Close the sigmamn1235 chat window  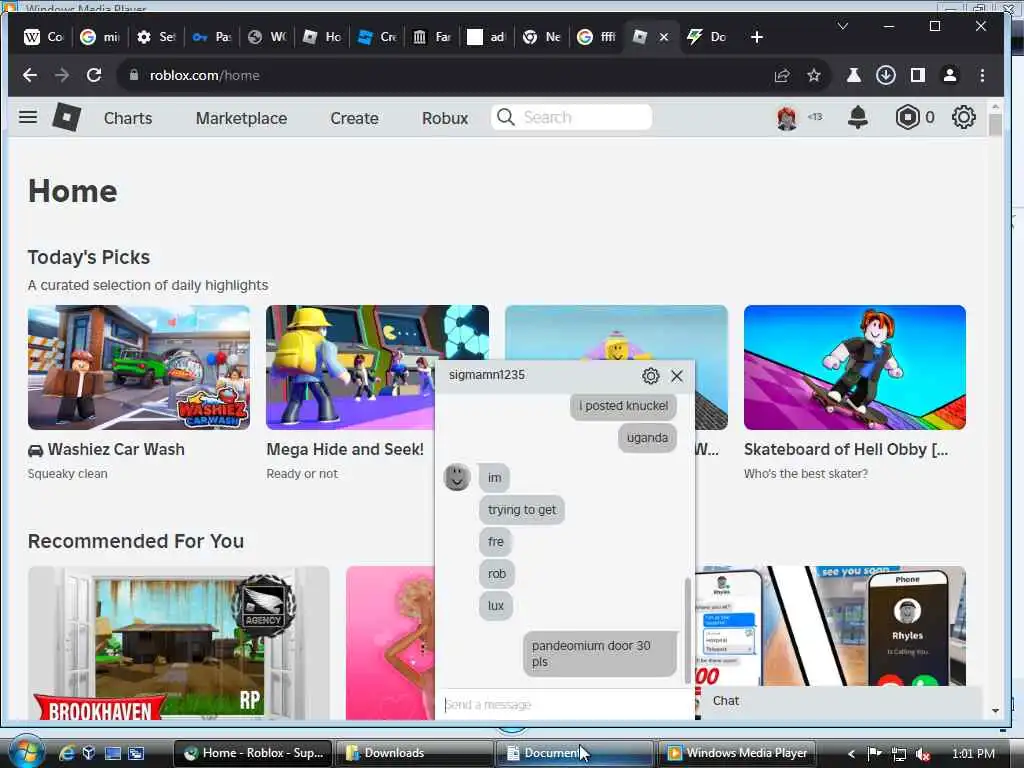coord(677,376)
